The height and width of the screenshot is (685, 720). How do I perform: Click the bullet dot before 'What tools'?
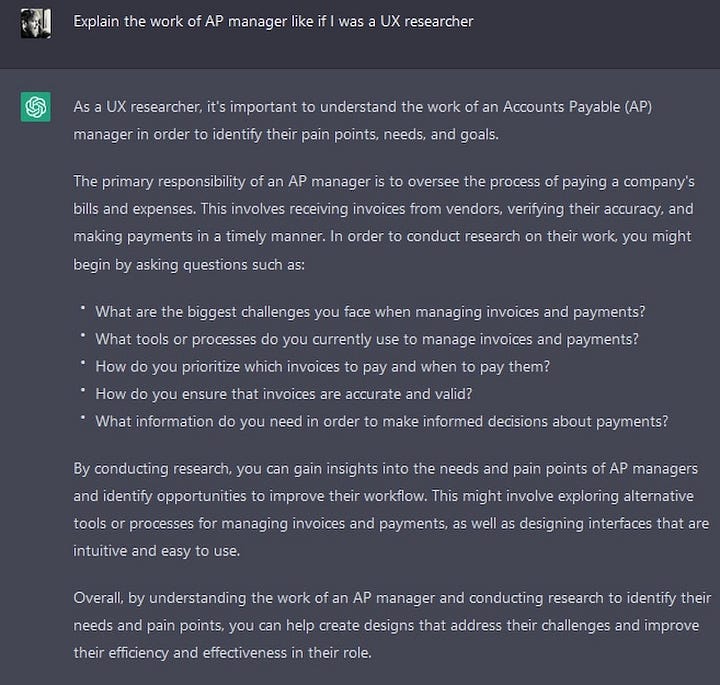tap(83, 336)
